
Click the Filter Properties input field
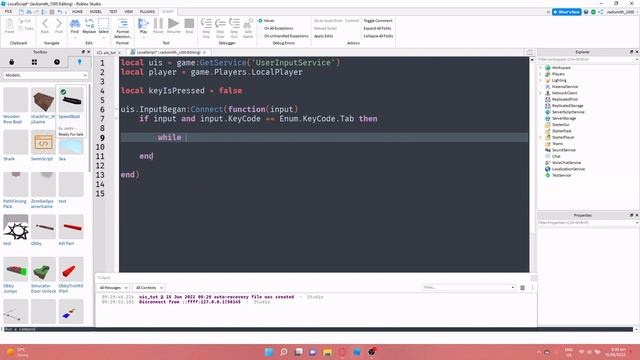click(x=588, y=223)
